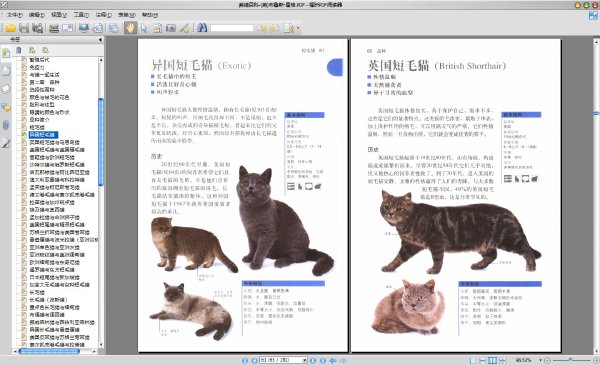
Task: Choose the Typewriter pencil tool
Action: click(x=184, y=28)
